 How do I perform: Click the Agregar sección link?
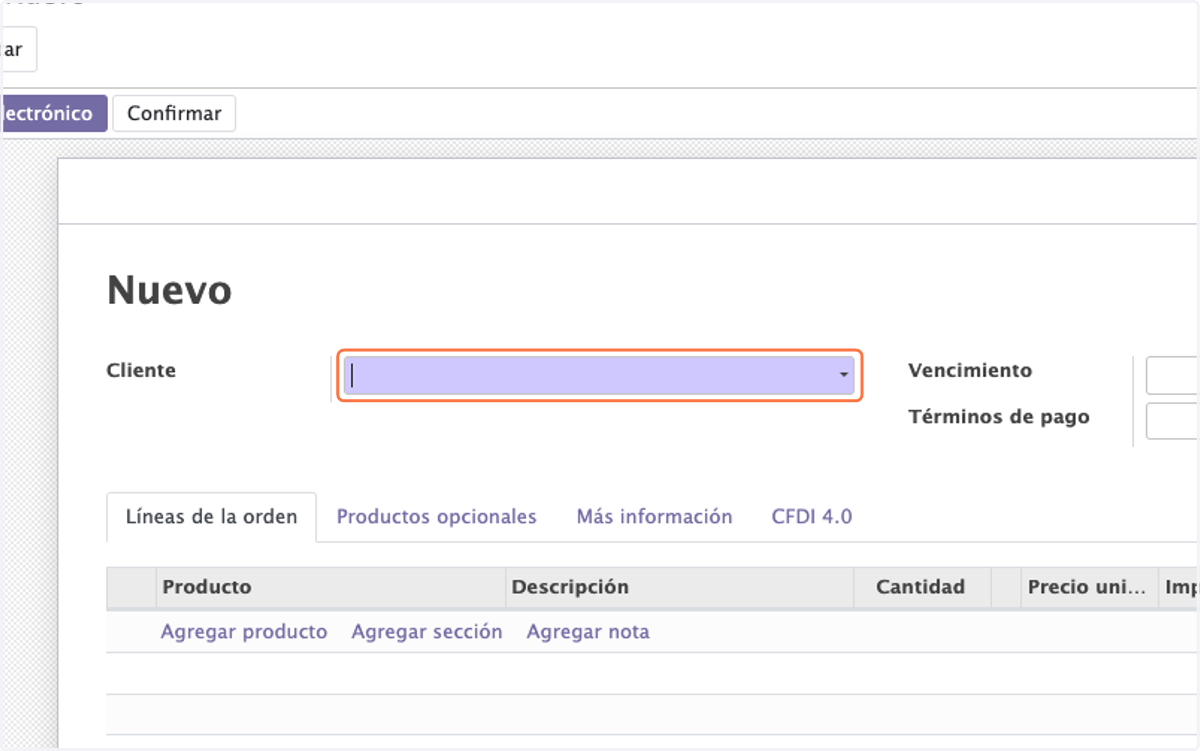pyautogui.click(x=427, y=632)
